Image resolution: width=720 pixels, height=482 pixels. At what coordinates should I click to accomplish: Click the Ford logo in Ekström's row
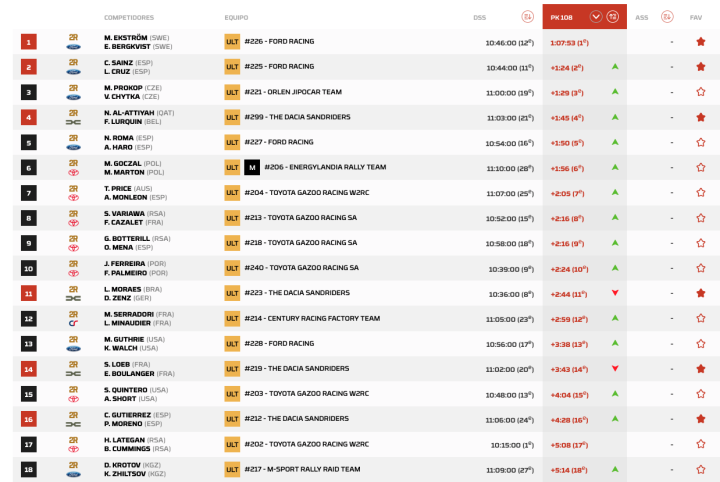coord(73,47)
